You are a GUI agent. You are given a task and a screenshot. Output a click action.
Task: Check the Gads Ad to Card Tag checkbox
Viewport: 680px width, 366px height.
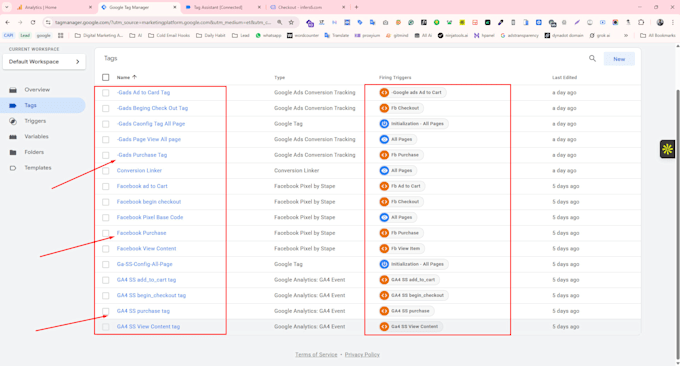click(106, 92)
